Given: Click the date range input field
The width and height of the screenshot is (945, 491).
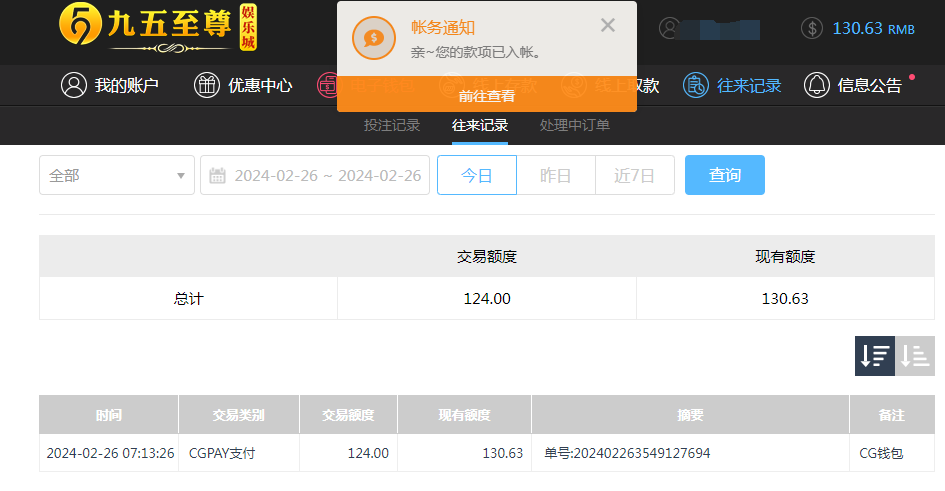Looking at the screenshot, I should tap(315, 175).
